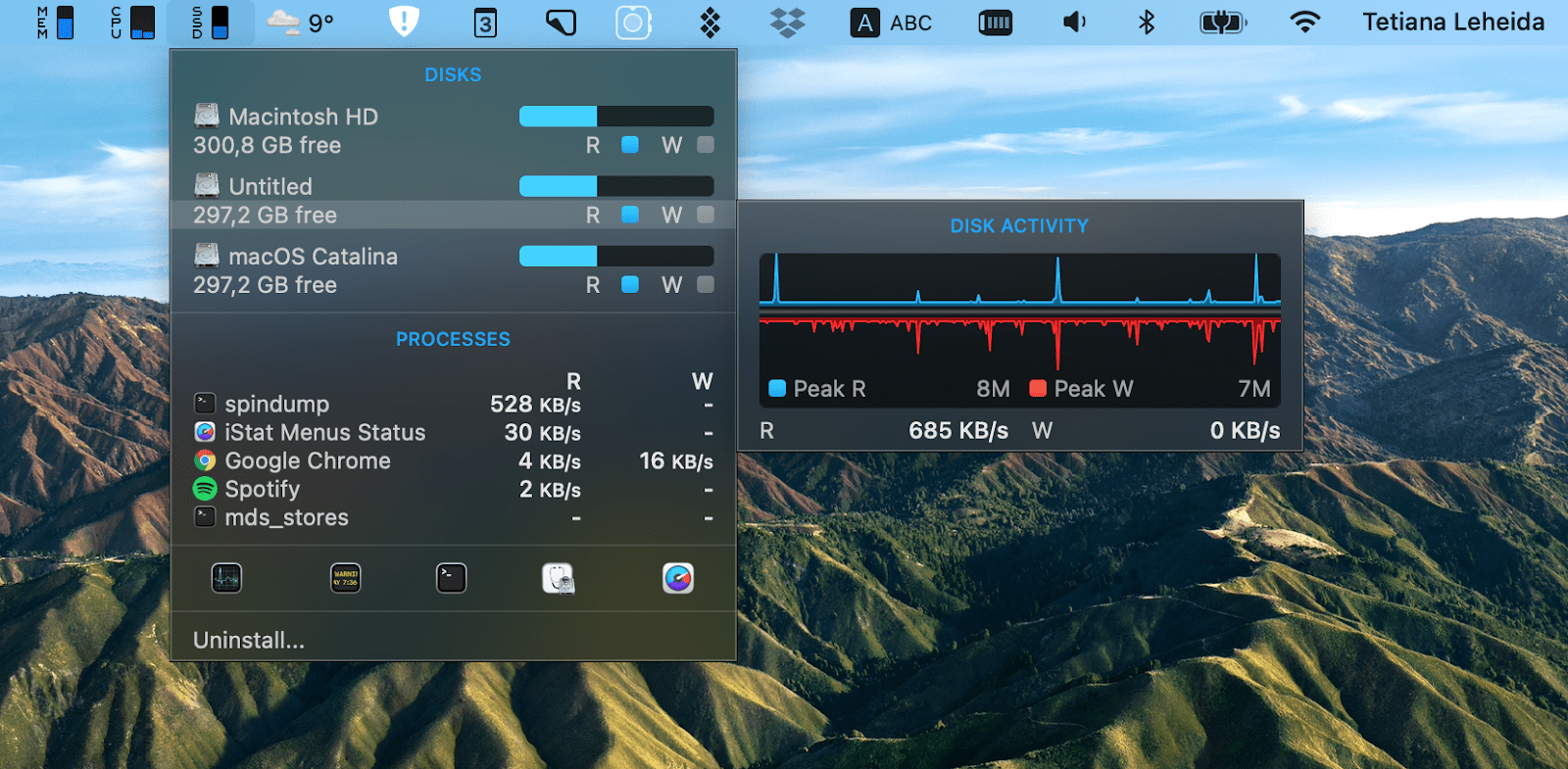
Task: Click the Macintosh HD usage bar
Action: [616, 116]
